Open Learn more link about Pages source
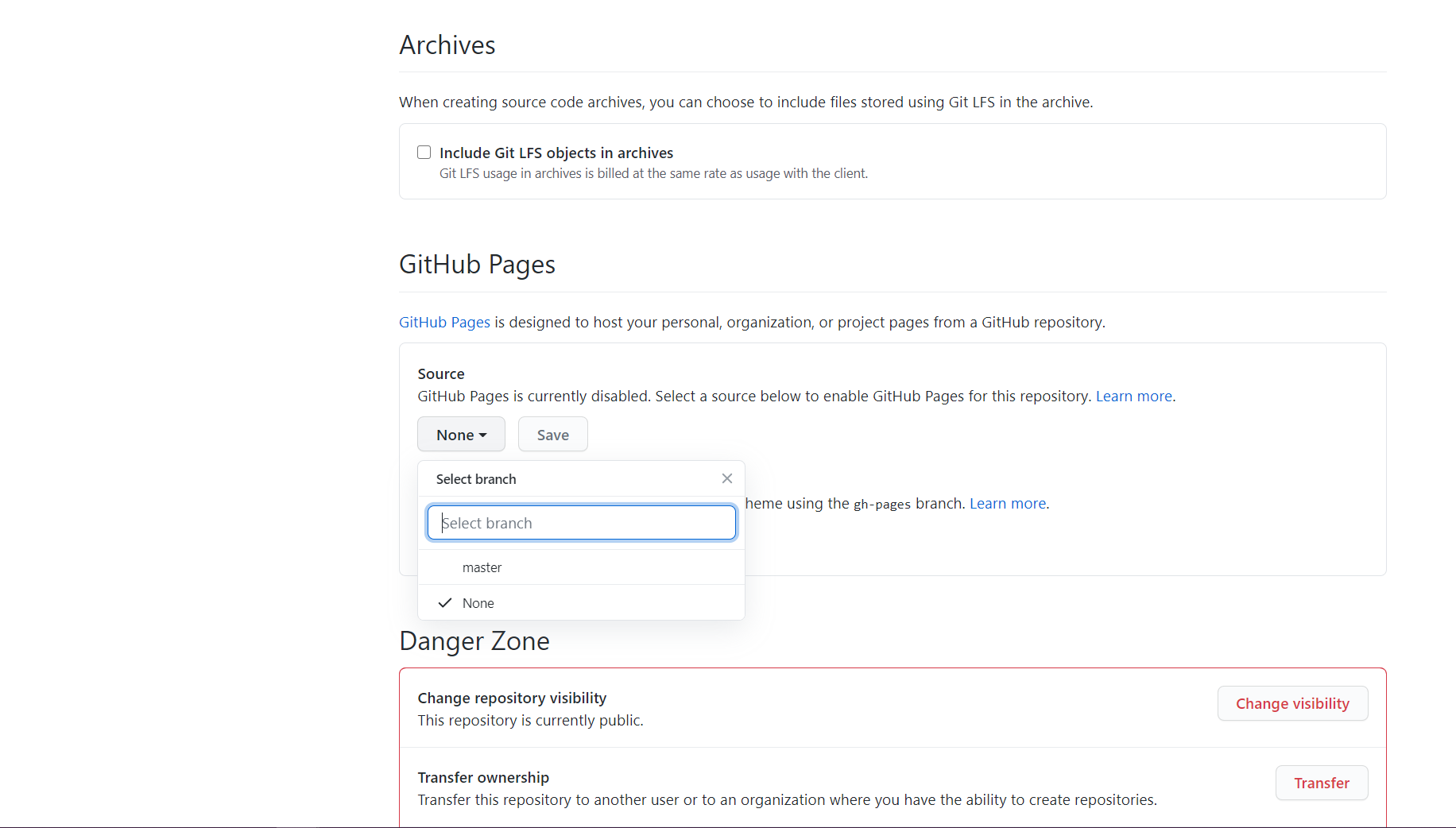 (x=1134, y=397)
